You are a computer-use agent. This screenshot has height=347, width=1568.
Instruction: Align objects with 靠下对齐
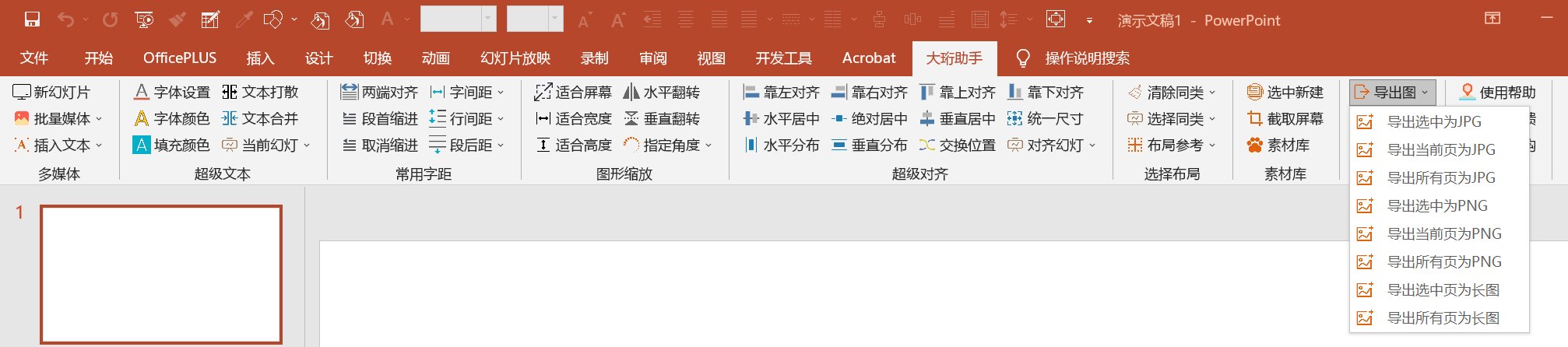click(1045, 92)
